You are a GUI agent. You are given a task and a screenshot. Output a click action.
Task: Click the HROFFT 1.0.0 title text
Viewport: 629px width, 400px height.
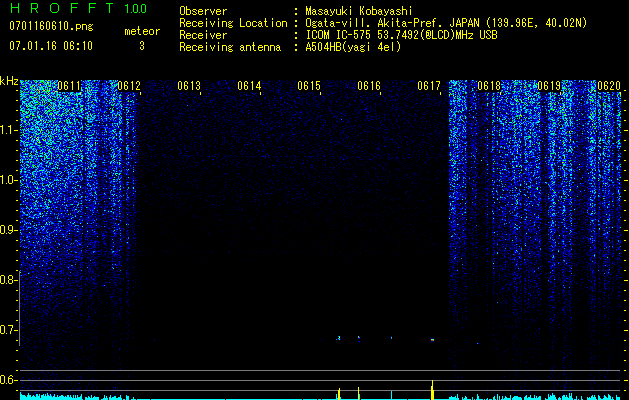click(78, 8)
